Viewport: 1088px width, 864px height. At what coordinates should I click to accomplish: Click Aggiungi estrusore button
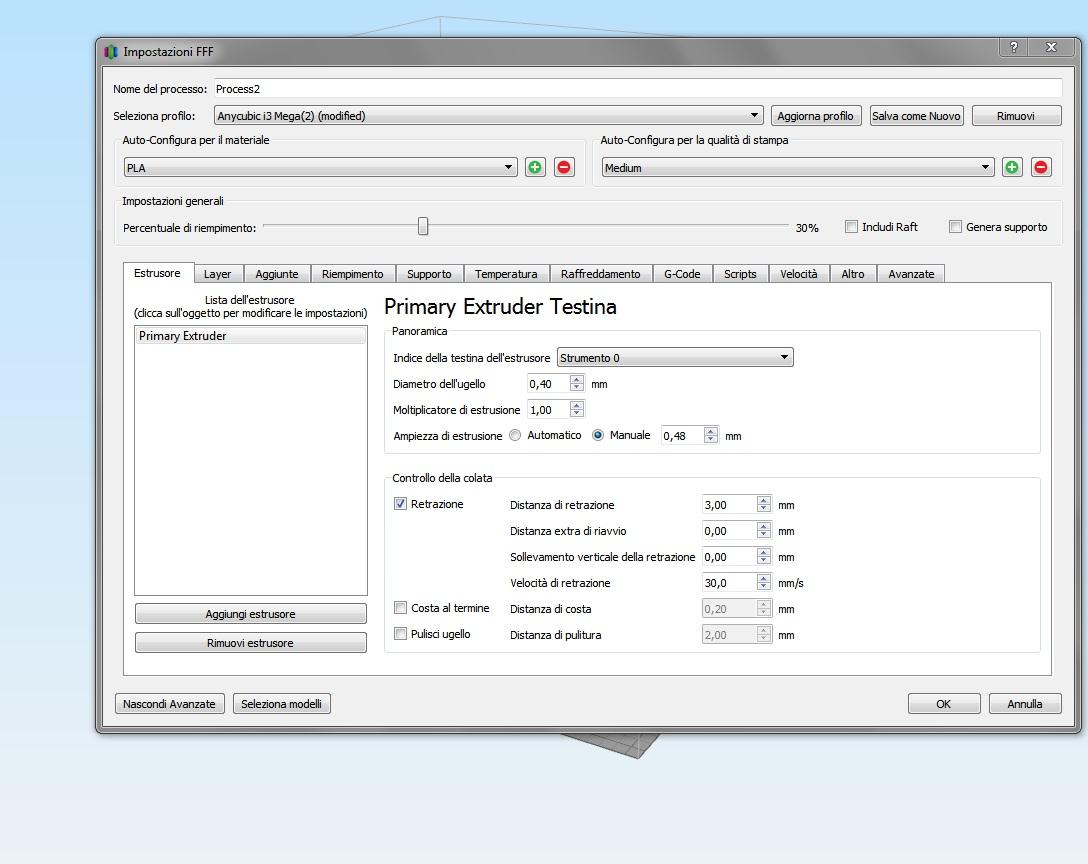click(250, 614)
